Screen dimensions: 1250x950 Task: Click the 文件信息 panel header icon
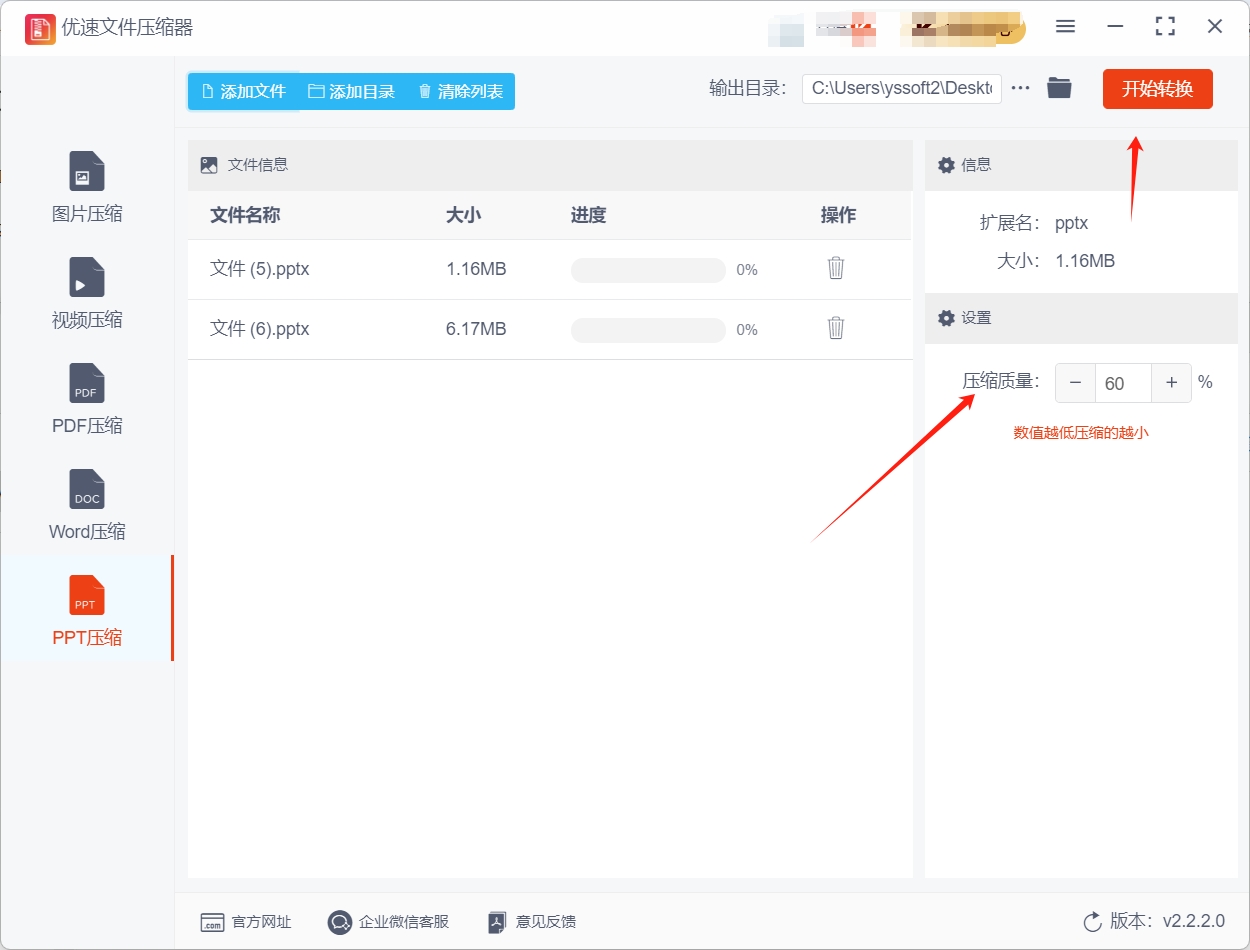coord(209,165)
